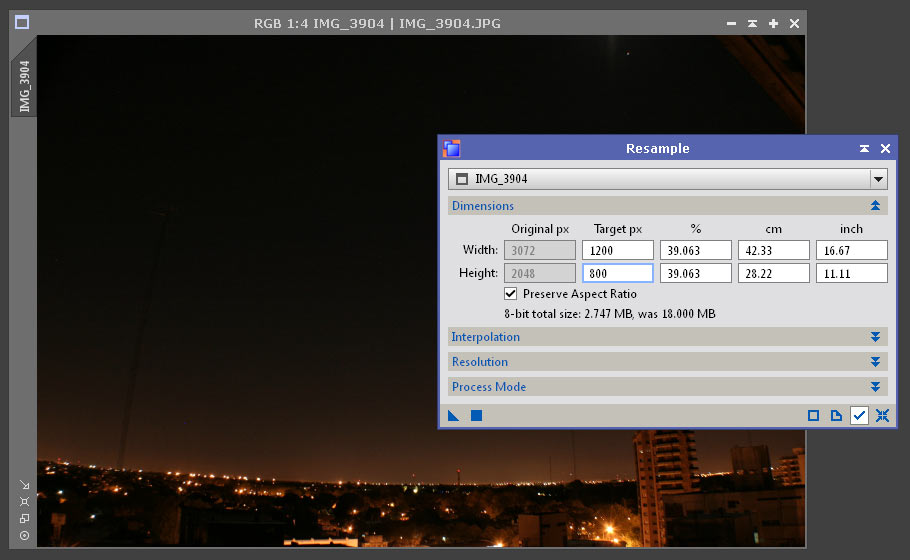The image size is (910, 560).
Task: Click the Track View checkmark icon
Action: [x=859, y=416]
